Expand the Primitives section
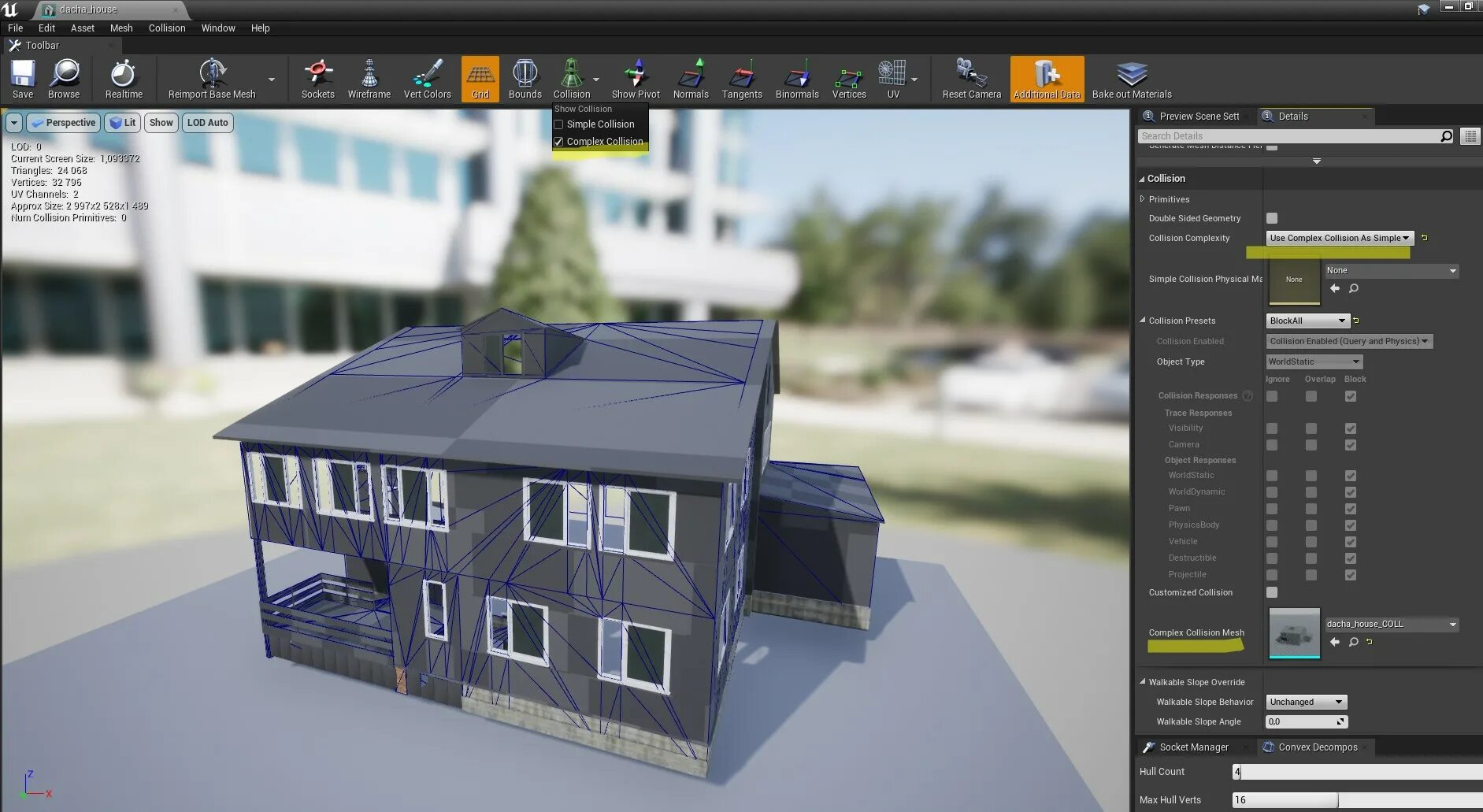This screenshot has width=1483, height=812. 1143,199
